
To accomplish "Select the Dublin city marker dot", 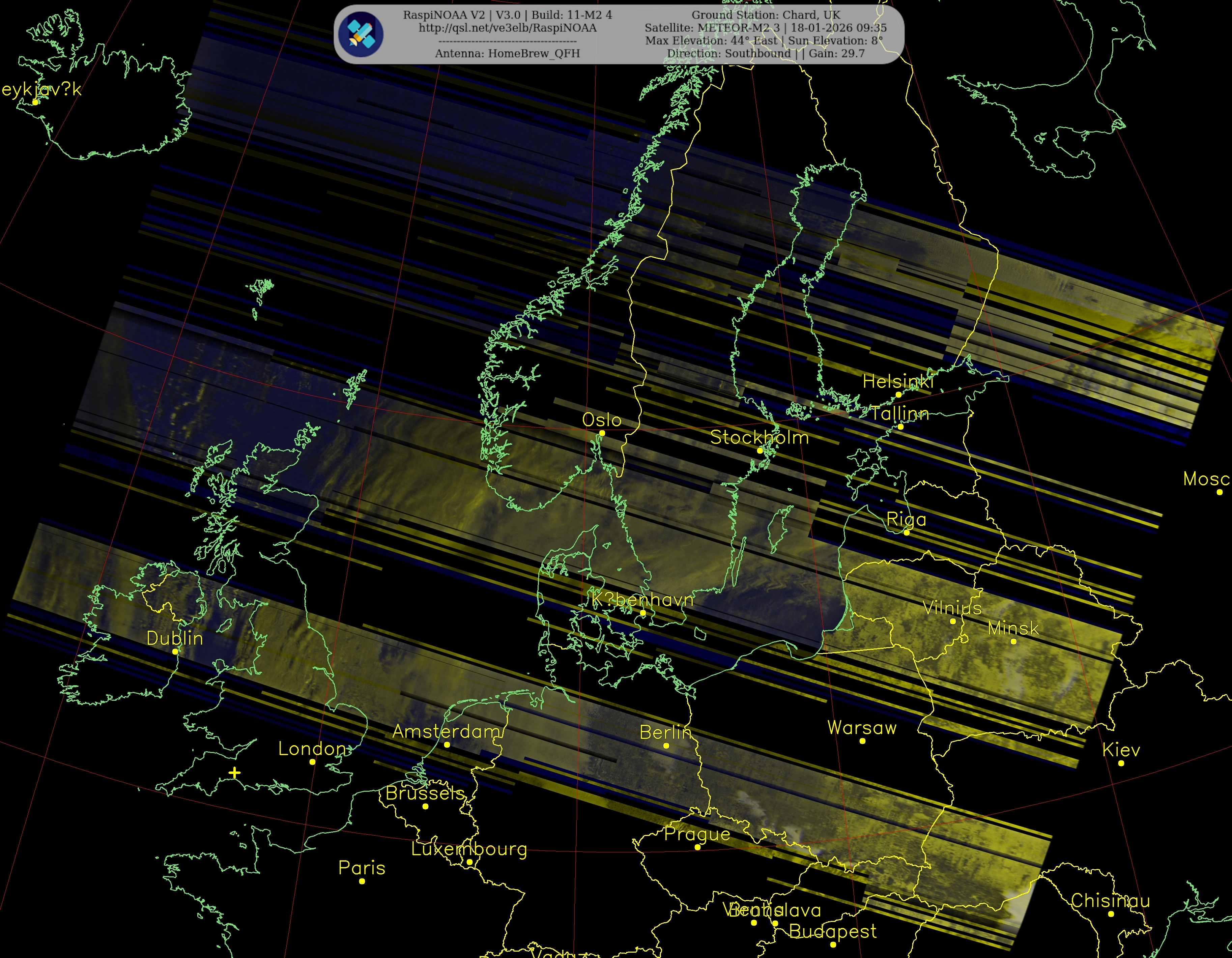I will [x=175, y=651].
